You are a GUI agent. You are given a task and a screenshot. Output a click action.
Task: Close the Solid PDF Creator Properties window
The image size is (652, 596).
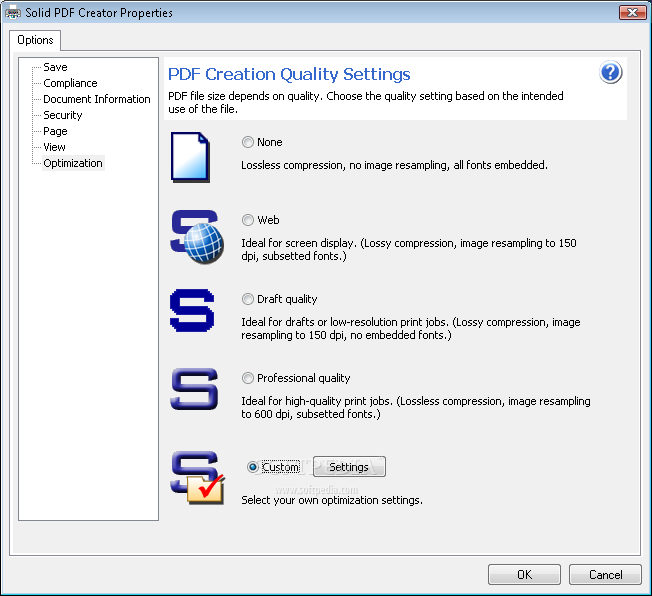click(632, 12)
